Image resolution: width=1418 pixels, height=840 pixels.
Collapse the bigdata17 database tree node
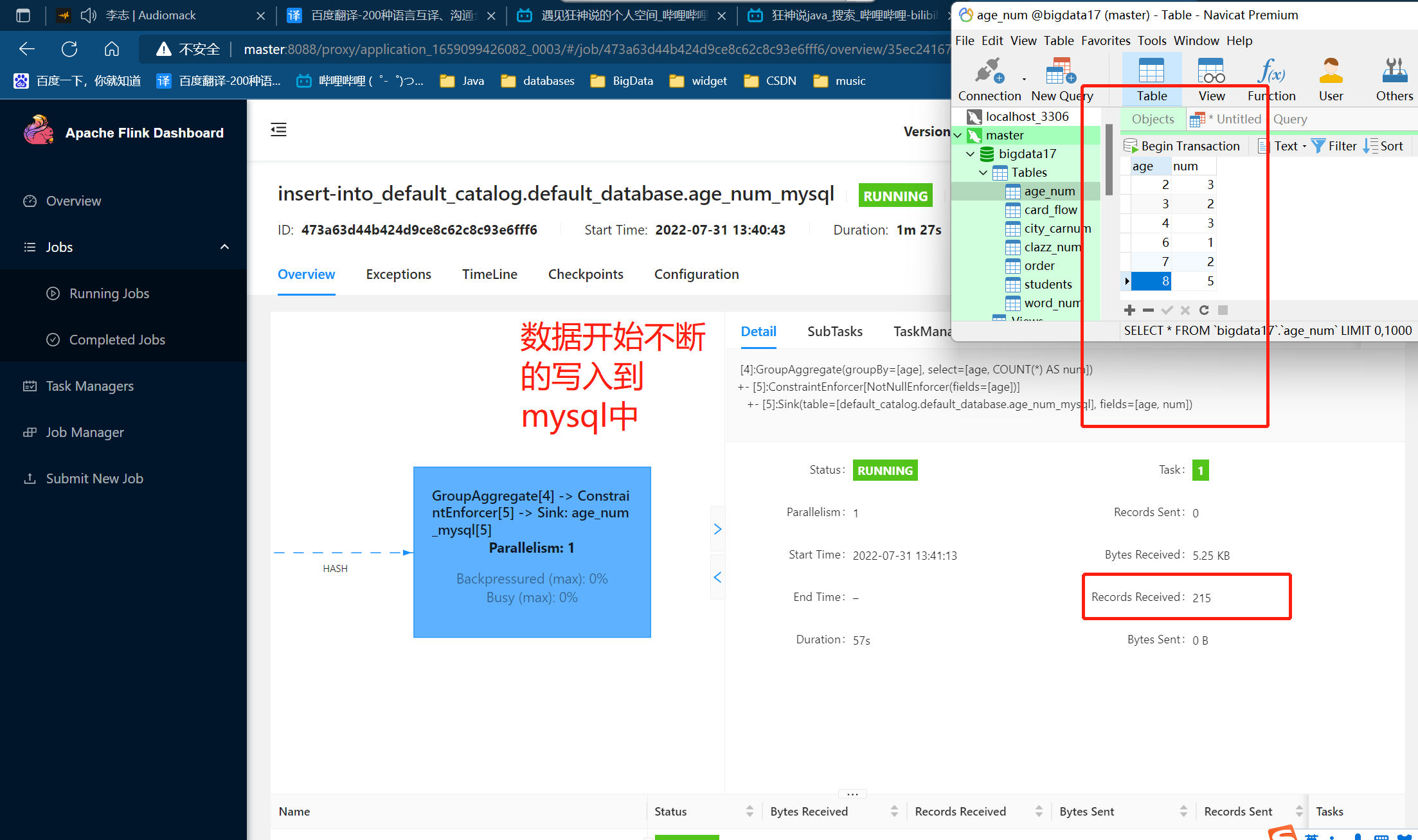coord(970,154)
